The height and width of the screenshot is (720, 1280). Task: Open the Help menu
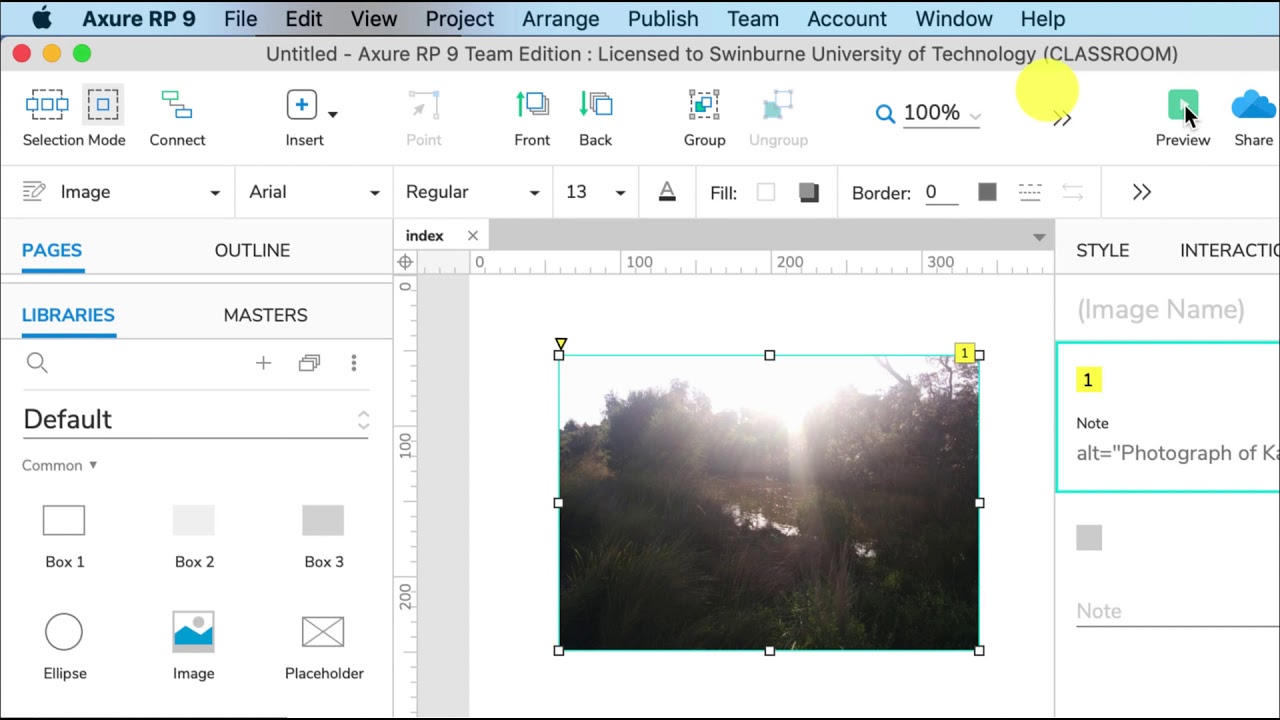coord(1043,19)
